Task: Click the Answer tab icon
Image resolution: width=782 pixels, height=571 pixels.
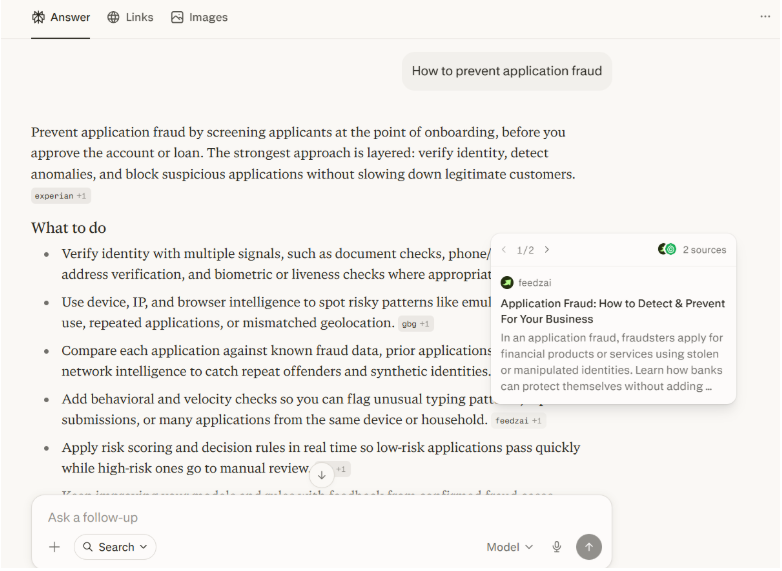Action: [x=38, y=17]
